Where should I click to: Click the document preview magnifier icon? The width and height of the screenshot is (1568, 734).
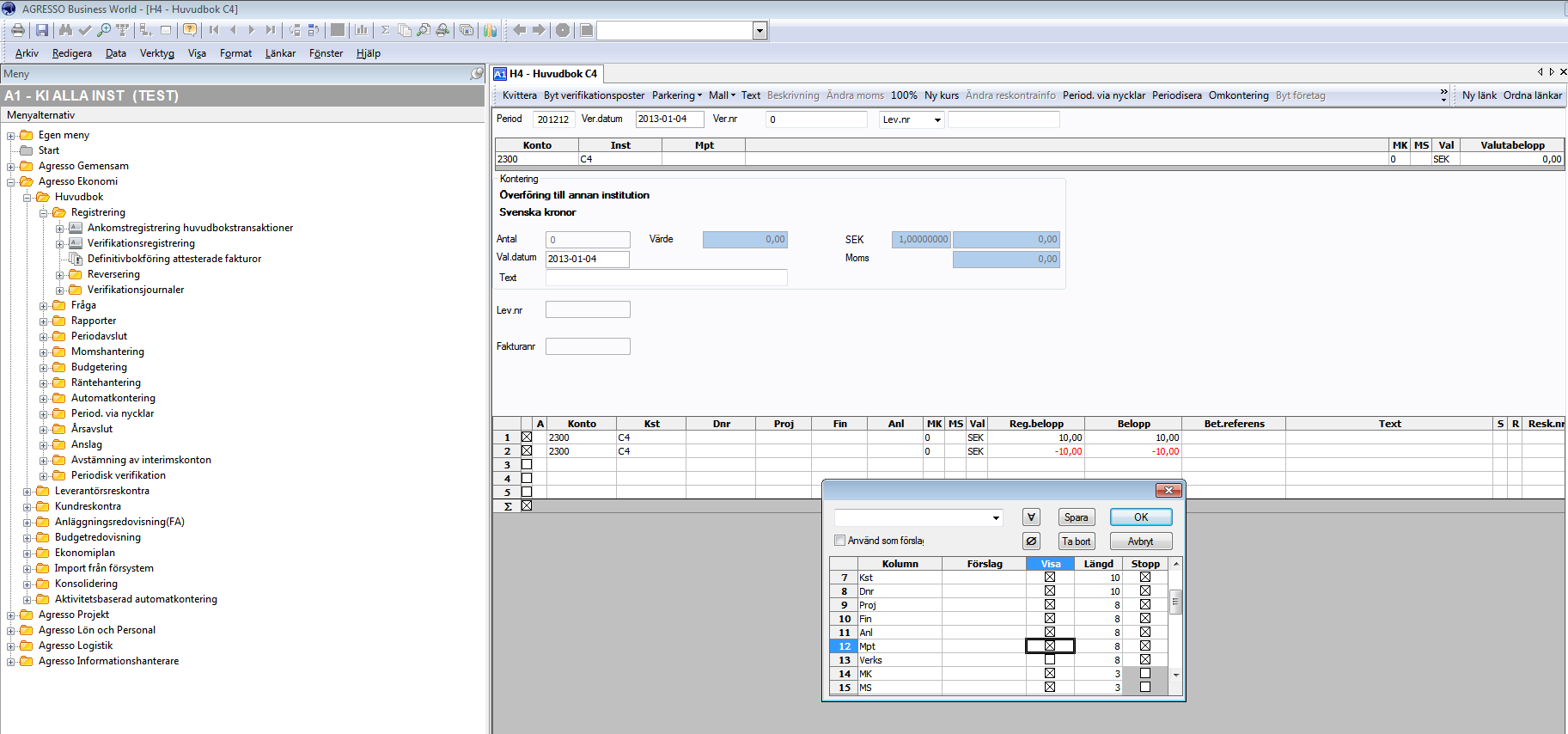pyautogui.click(x=424, y=30)
